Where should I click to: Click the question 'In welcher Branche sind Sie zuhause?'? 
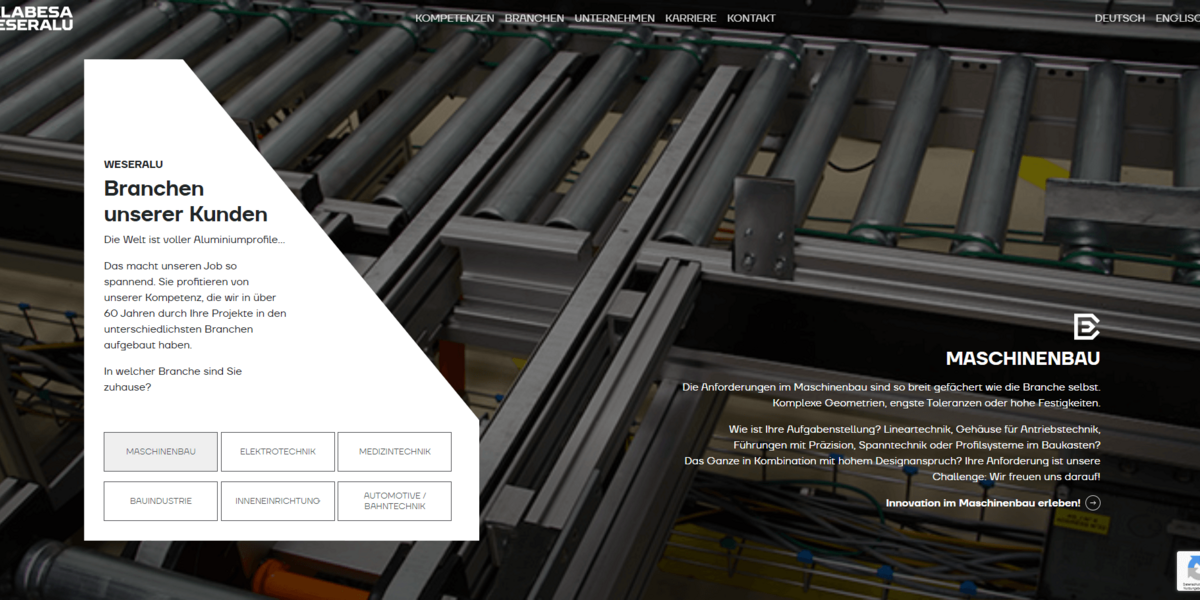point(173,379)
